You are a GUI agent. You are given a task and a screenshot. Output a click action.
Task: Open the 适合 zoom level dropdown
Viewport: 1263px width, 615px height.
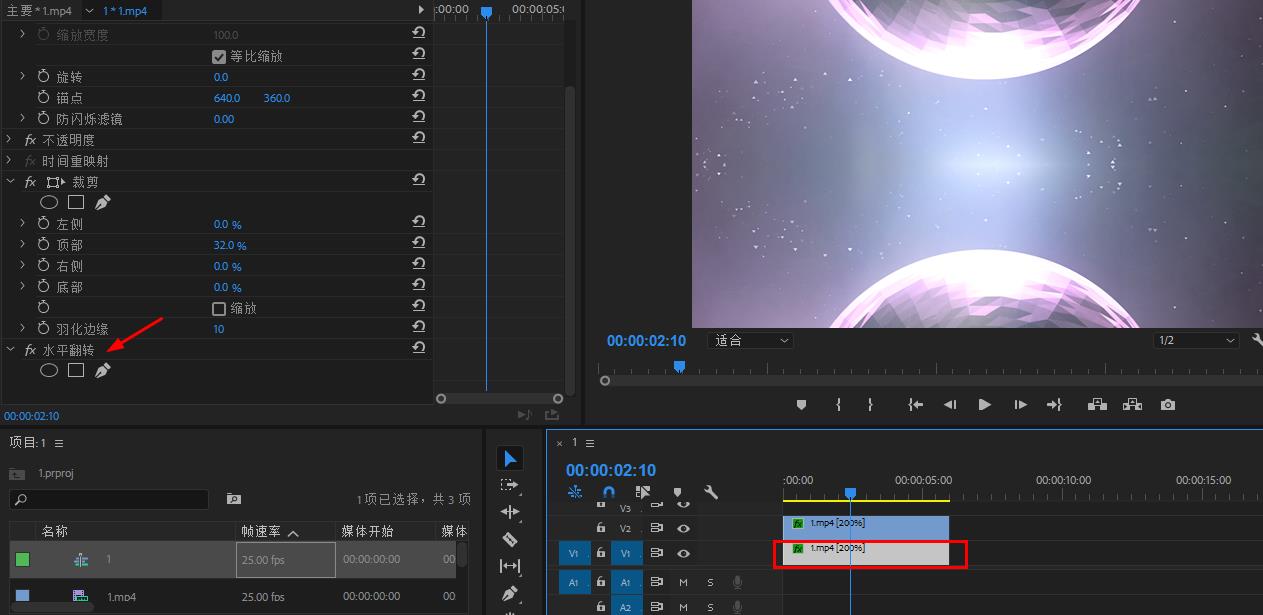[x=750, y=341]
